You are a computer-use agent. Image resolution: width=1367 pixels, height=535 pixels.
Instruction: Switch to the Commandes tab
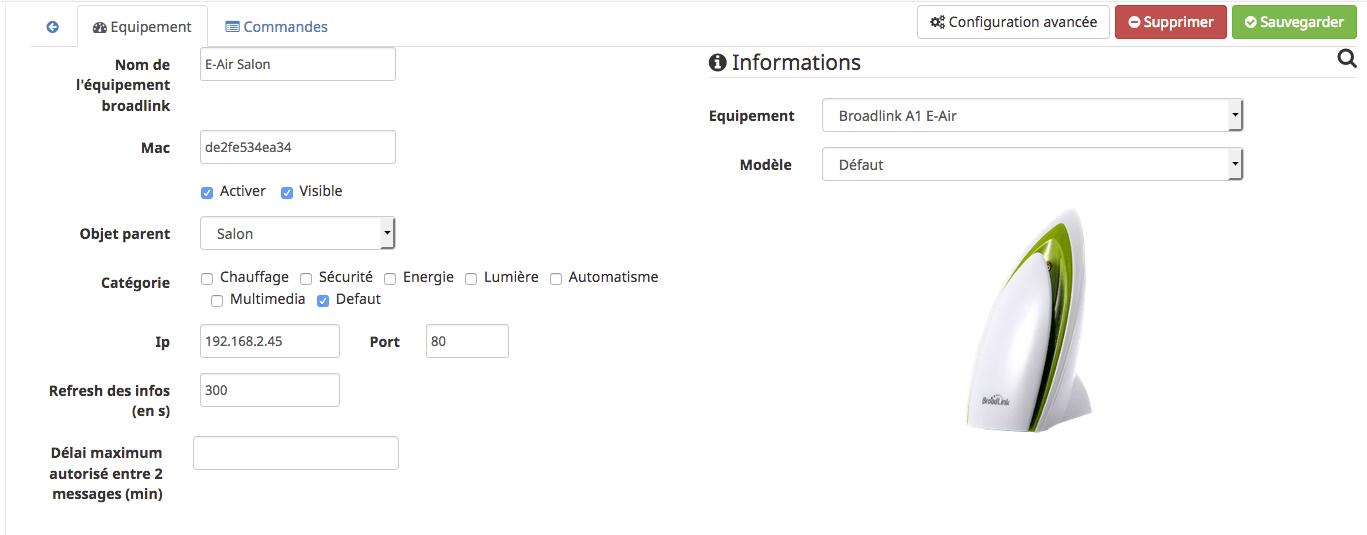tap(276, 27)
